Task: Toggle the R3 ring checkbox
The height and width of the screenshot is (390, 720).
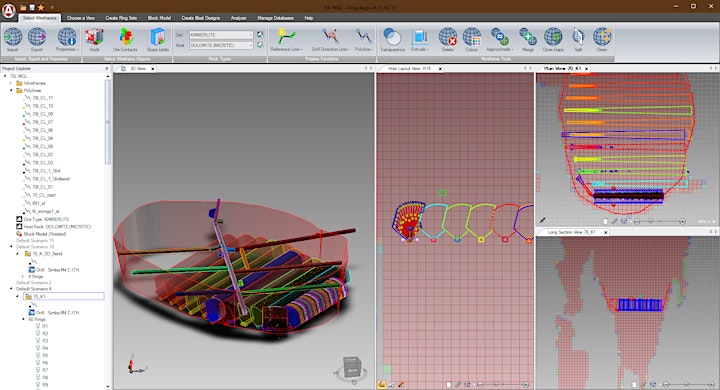Action: pos(39,341)
